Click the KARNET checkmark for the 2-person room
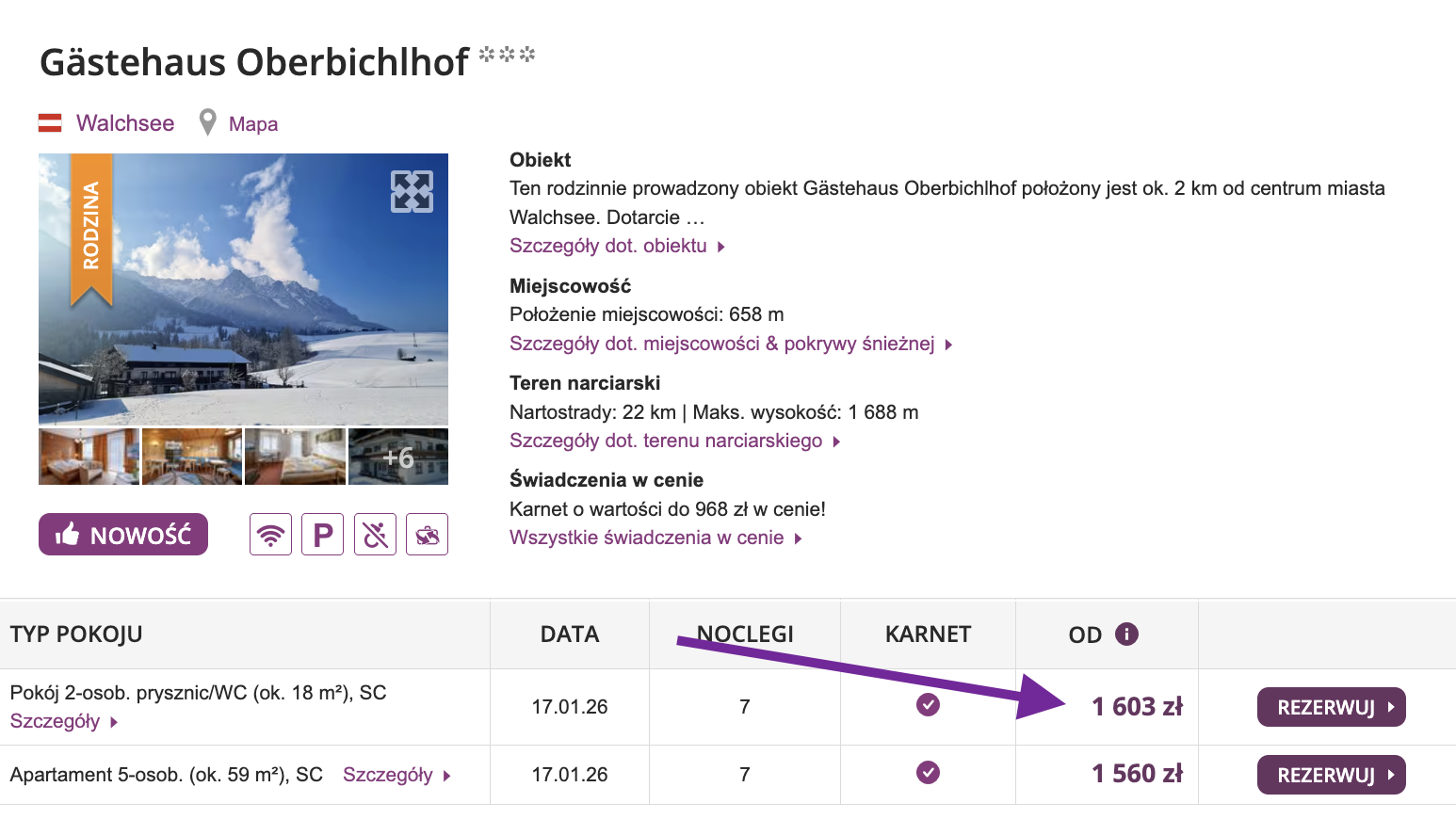Viewport: 1456px width, 819px height. pos(928,705)
